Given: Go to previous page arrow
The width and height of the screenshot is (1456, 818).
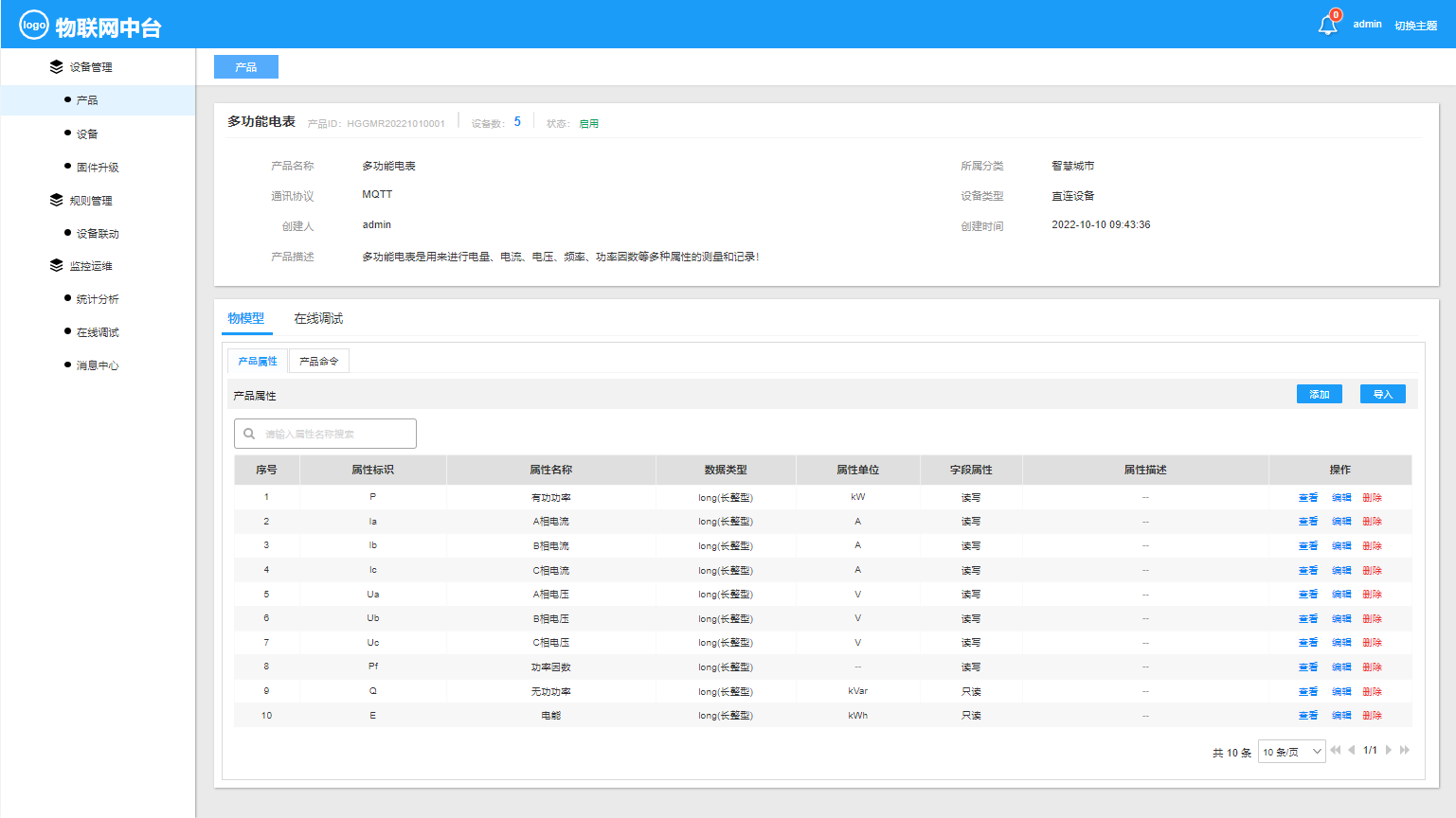Looking at the screenshot, I should tap(1351, 750).
